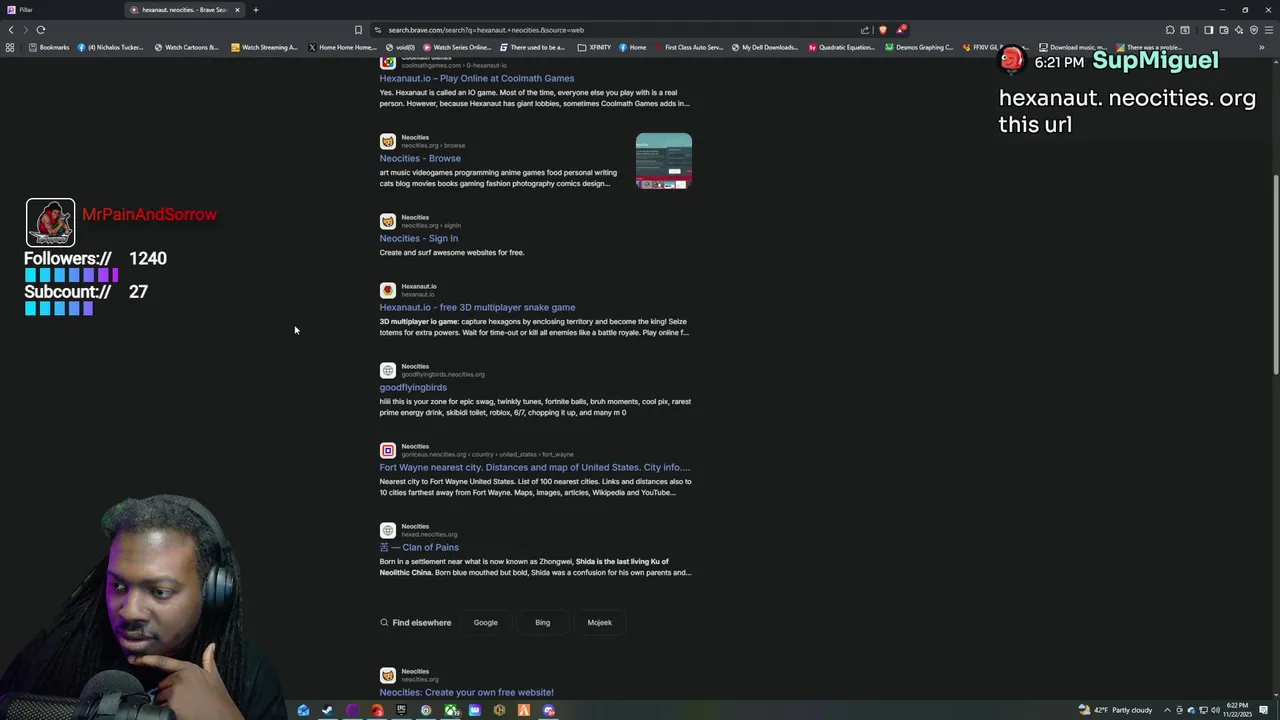The width and height of the screenshot is (1280, 720).
Task: Open Fort Wayne nearest city result link
Action: [x=535, y=467]
